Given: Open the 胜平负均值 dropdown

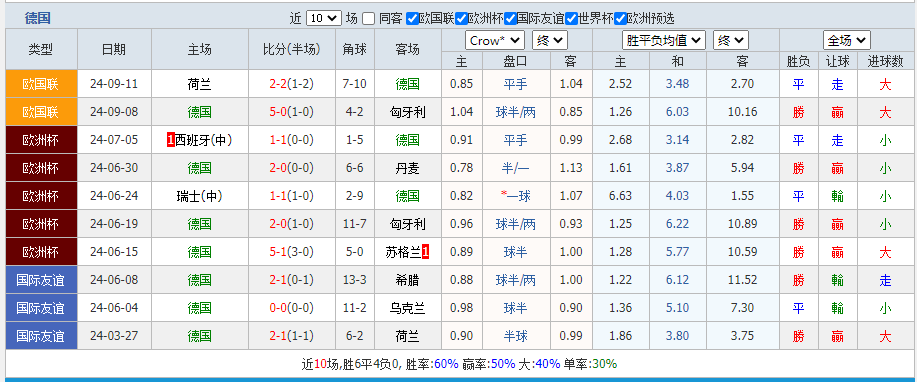Looking at the screenshot, I should (x=664, y=40).
